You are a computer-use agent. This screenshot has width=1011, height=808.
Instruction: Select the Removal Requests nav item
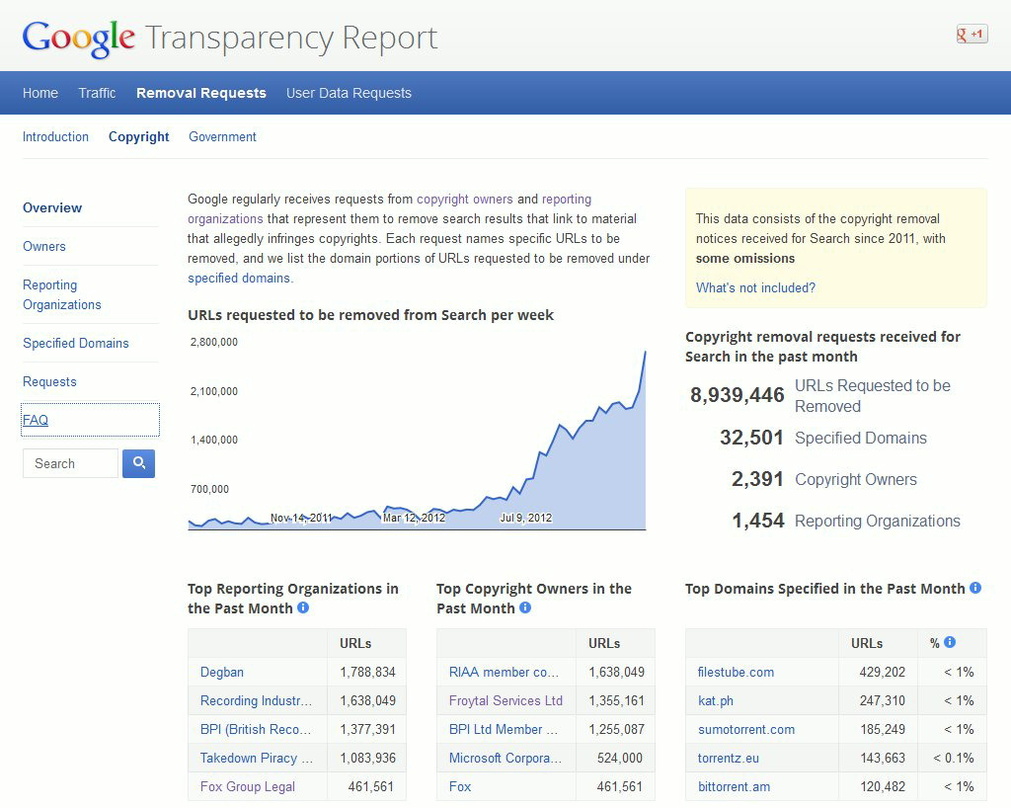(x=201, y=93)
